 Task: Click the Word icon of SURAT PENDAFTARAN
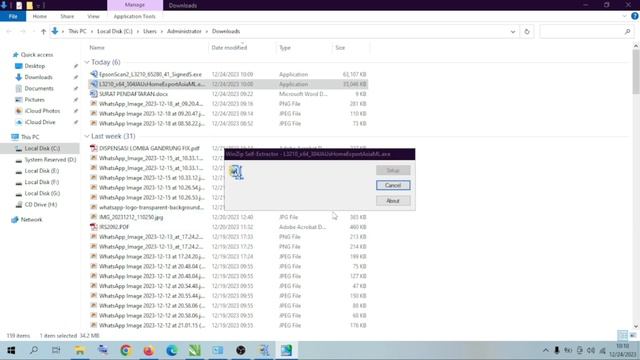pos(93,94)
